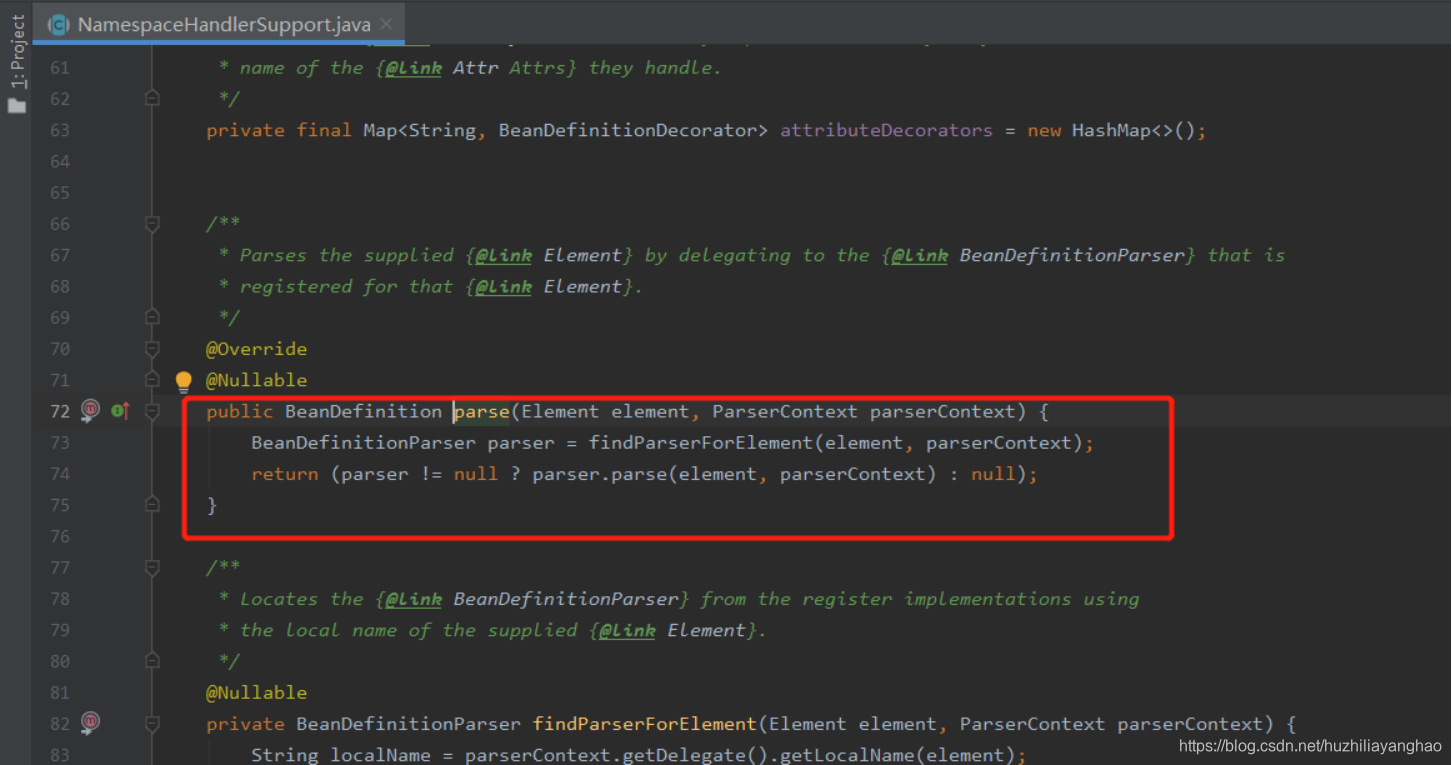The width and height of the screenshot is (1452, 765).
Task: Click findParserForElement method declaration at line 82
Action: pyautogui.click(x=645, y=723)
